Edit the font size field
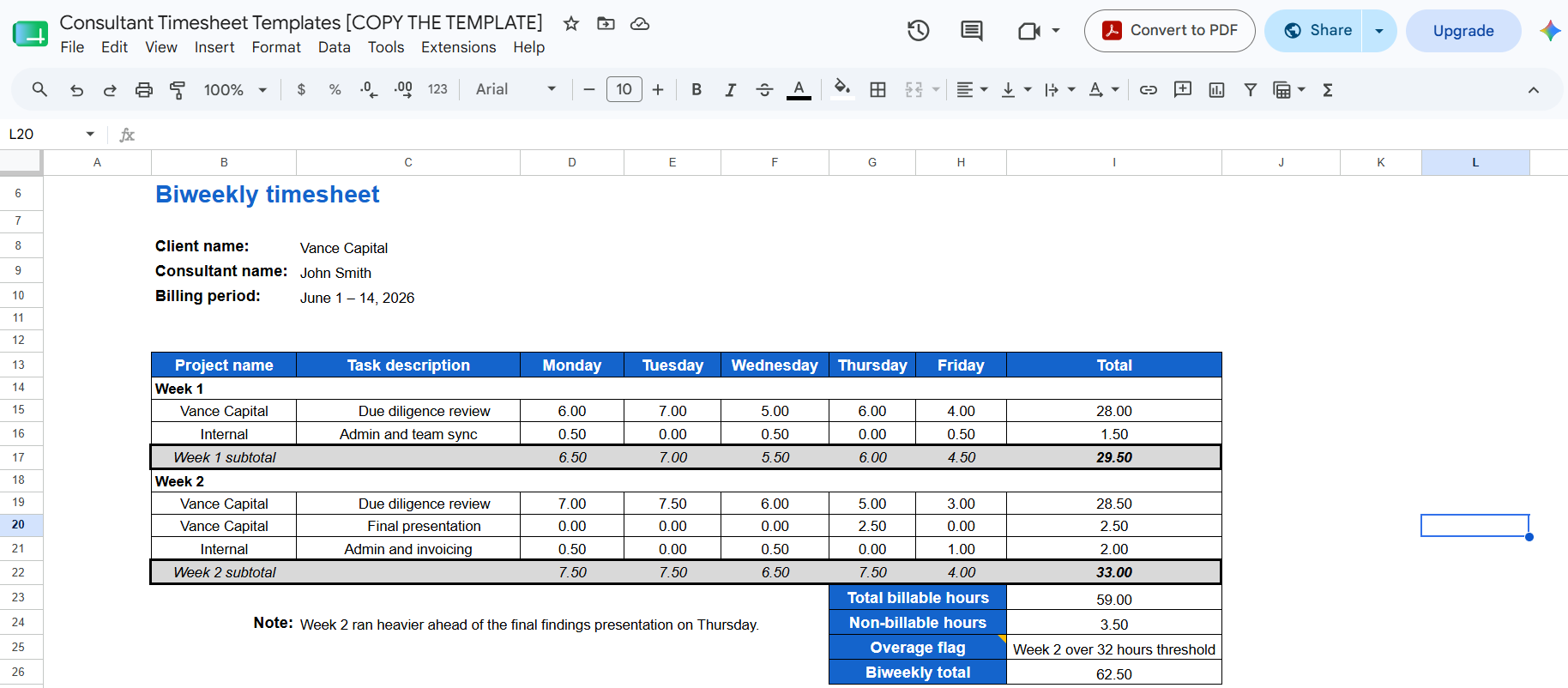Image resolution: width=1568 pixels, height=688 pixels. tap(624, 89)
